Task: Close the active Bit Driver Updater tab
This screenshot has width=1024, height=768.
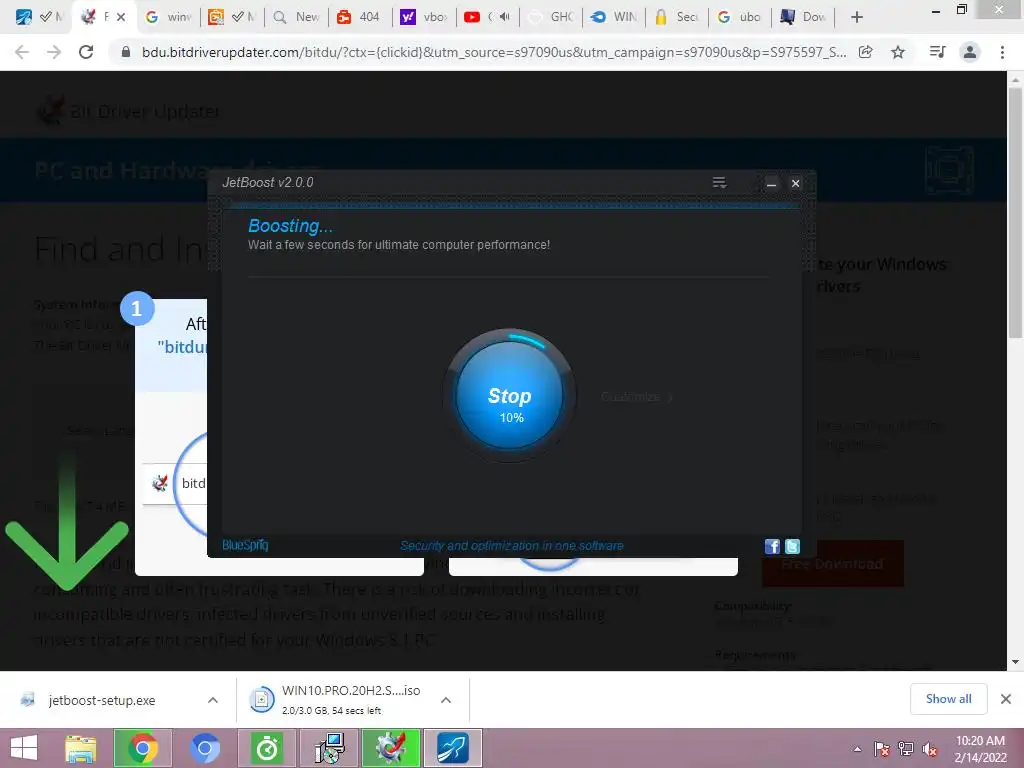Action: pos(121,18)
